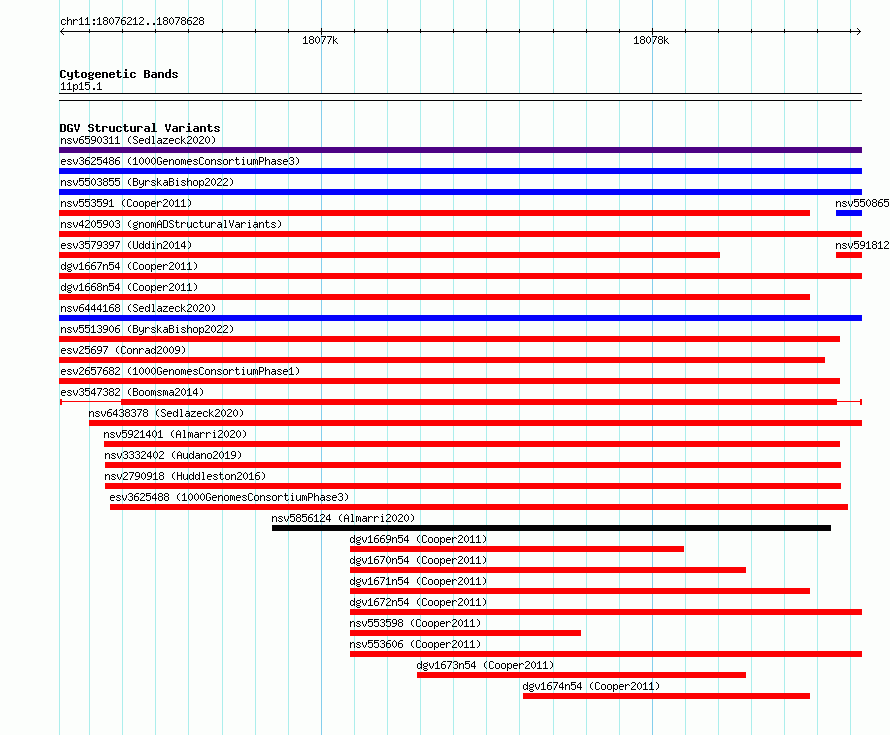Select the dgv1670n54 (Cooper2011) label
Viewport: 890px width, 735px height.
tap(418, 560)
